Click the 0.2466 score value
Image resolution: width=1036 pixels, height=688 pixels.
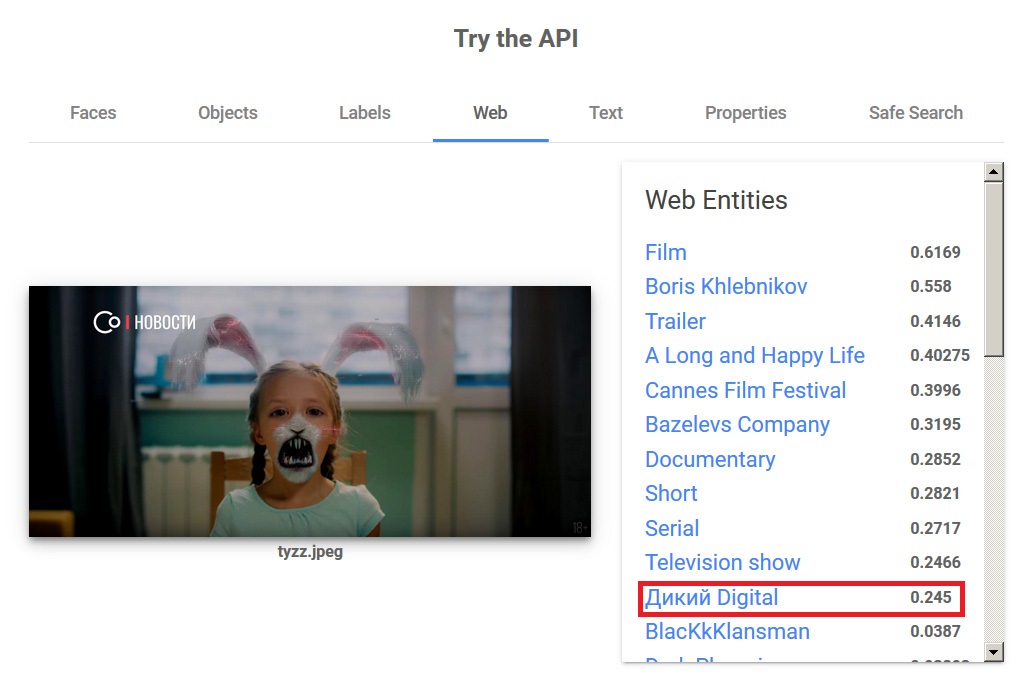coord(935,562)
